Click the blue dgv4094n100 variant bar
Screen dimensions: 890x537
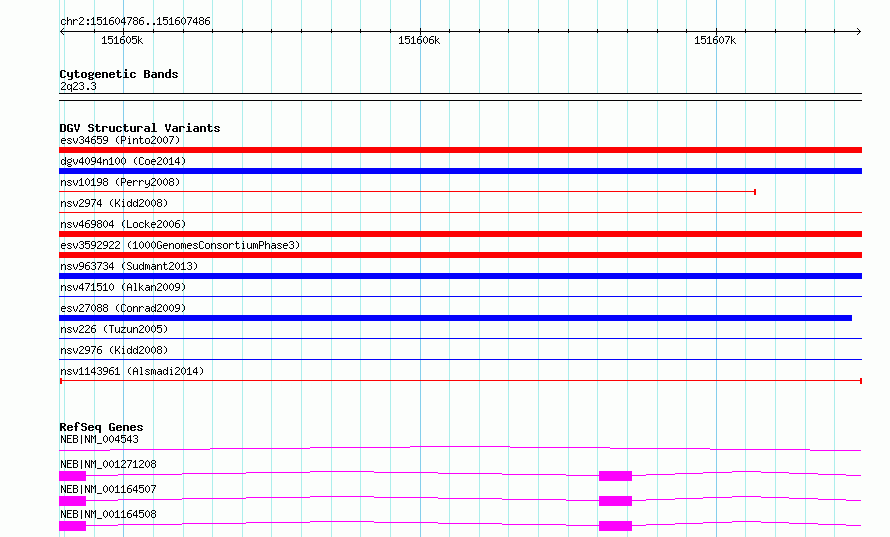click(460, 171)
